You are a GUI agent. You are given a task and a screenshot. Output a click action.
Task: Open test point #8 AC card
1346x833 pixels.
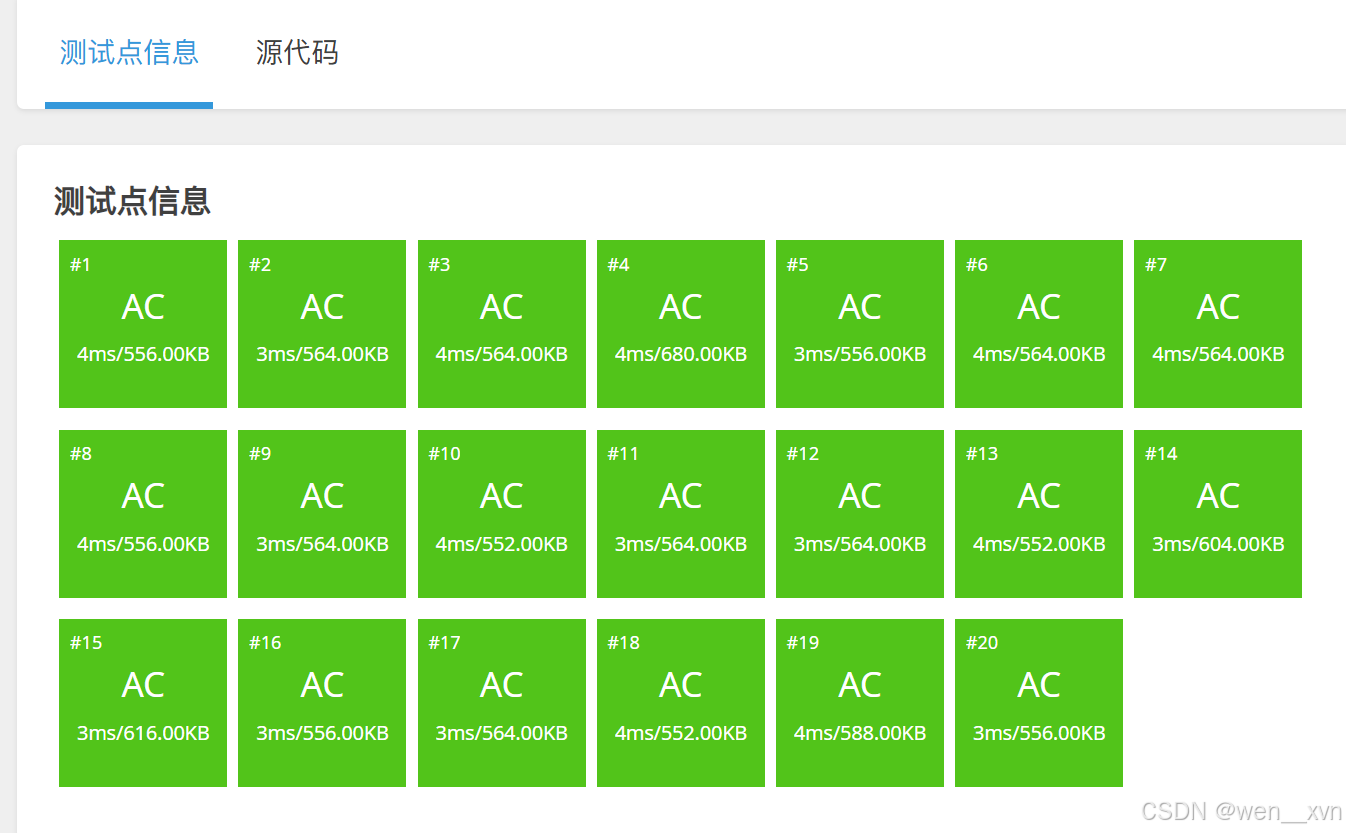(x=143, y=514)
